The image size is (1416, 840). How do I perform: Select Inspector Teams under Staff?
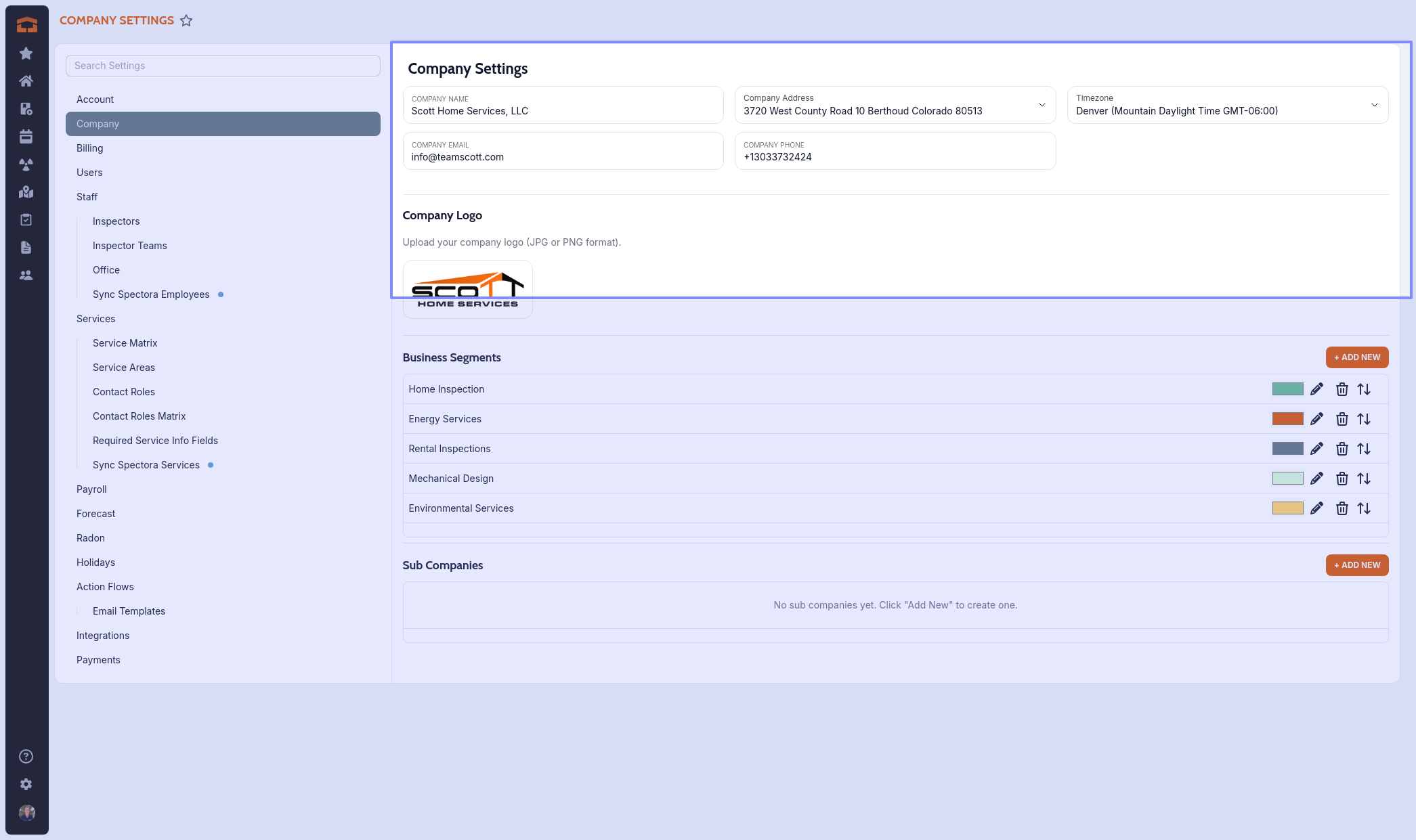[x=130, y=246]
